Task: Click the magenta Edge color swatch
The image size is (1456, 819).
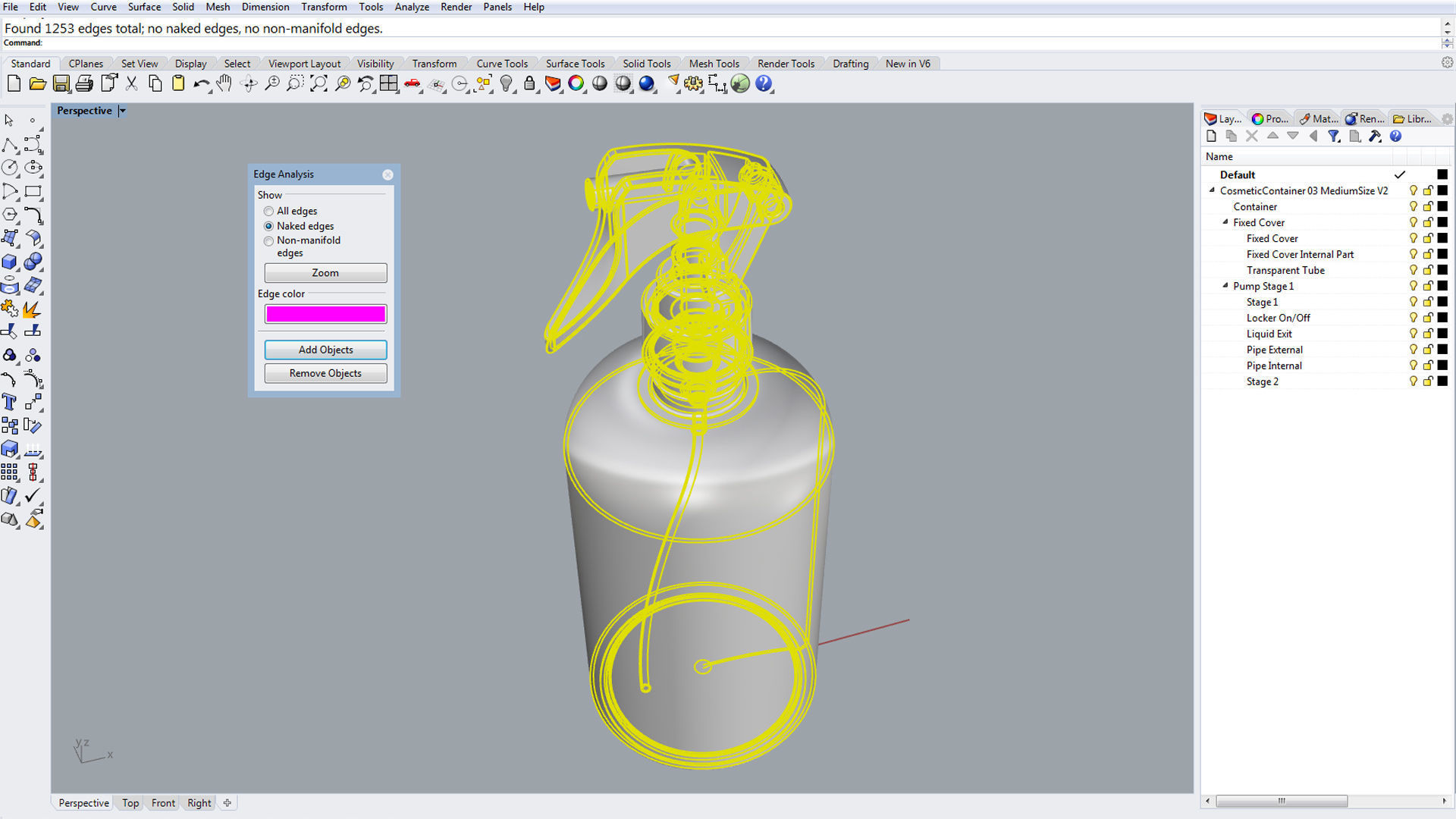Action: pyautogui.click(x=325, y=314)
